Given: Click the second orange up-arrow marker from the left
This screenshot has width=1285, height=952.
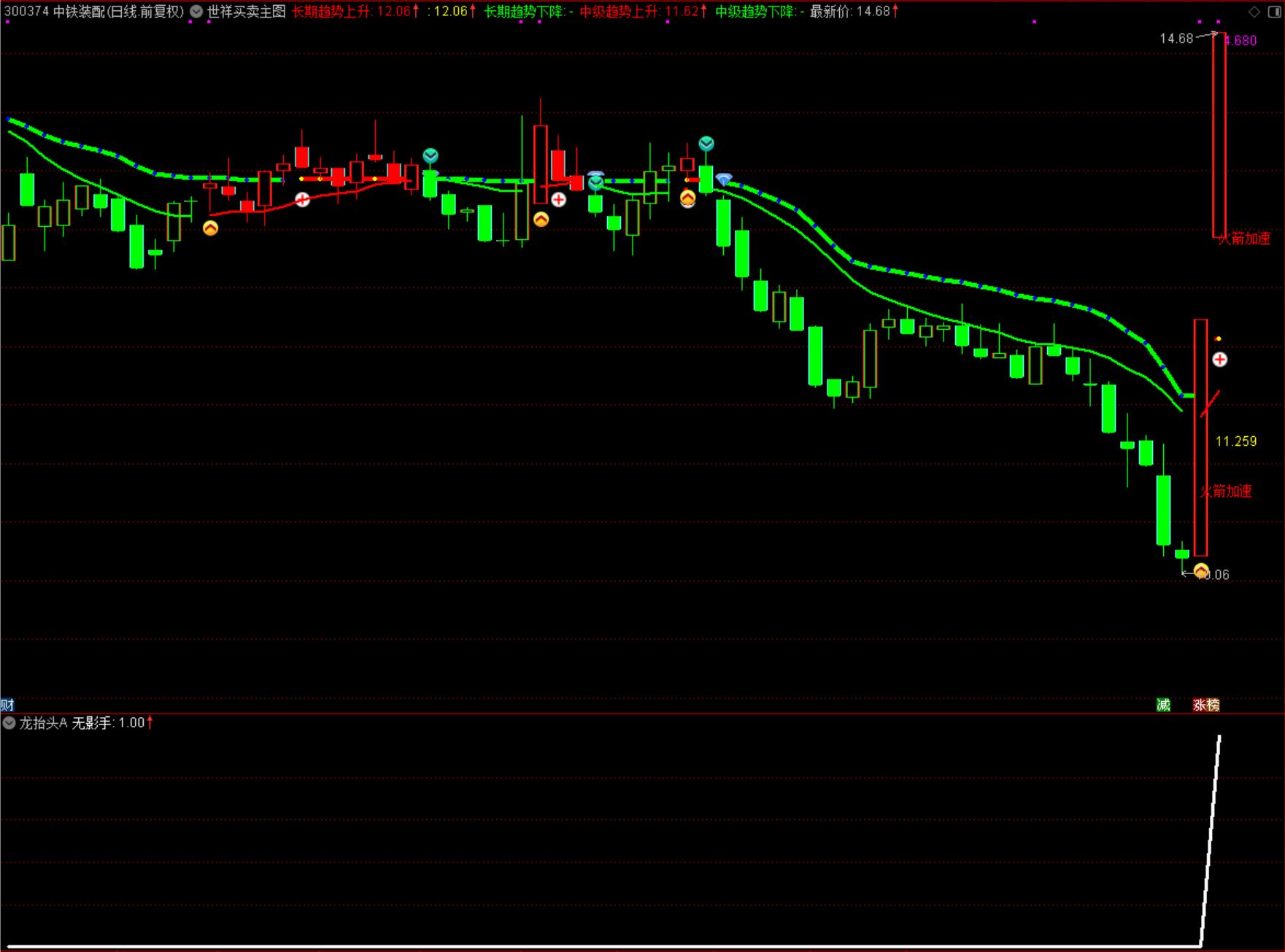Looking at the screenshot, I should pyautogui.click(x=541, y=219).
